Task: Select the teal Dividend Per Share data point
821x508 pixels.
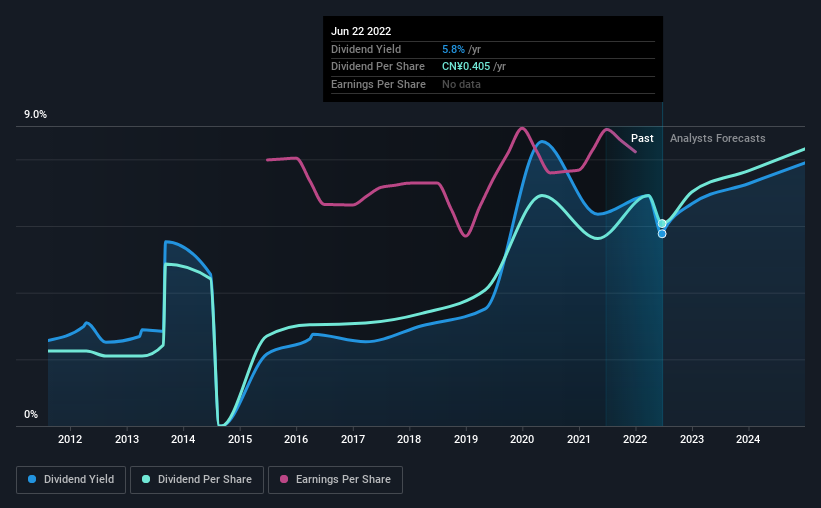Action: (x=662, y=224)
